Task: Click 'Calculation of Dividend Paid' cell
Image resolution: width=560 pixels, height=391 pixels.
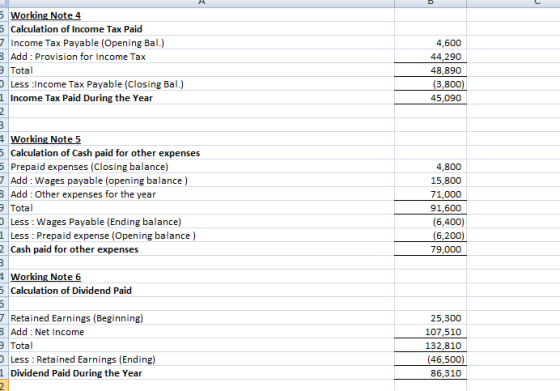Action: pos(201,291)
